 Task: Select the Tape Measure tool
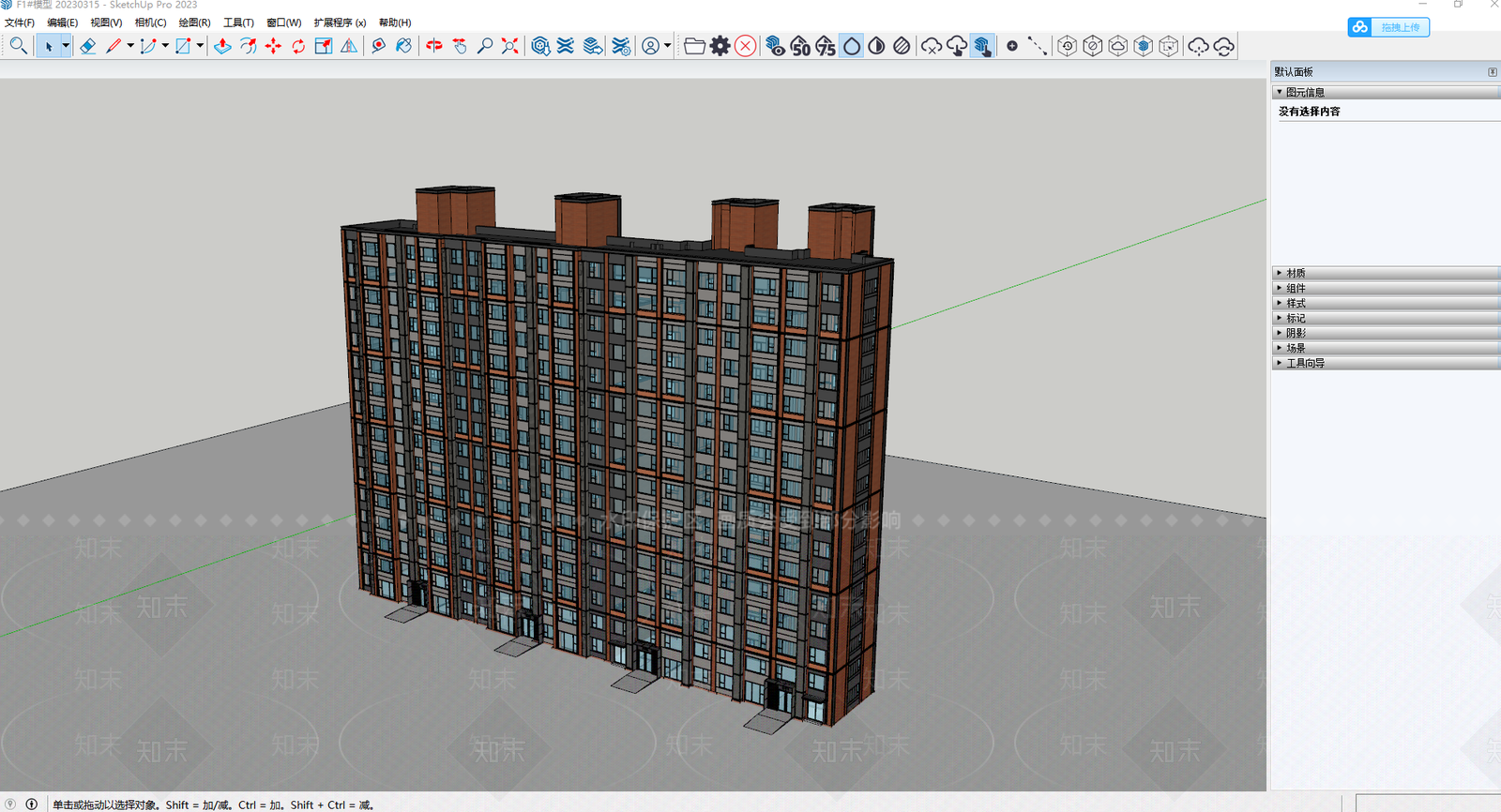[x=378, y=46]
